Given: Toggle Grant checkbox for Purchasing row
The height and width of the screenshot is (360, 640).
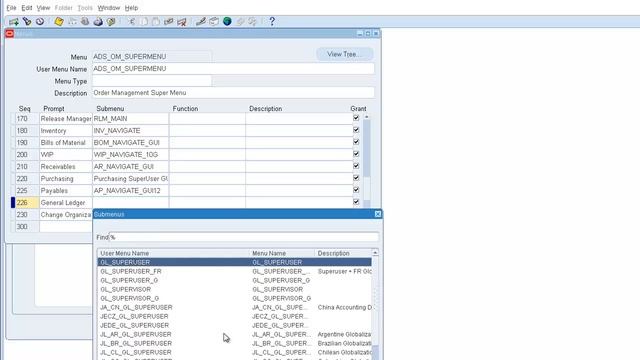Looking at the screenshot, I should point(356,178).
